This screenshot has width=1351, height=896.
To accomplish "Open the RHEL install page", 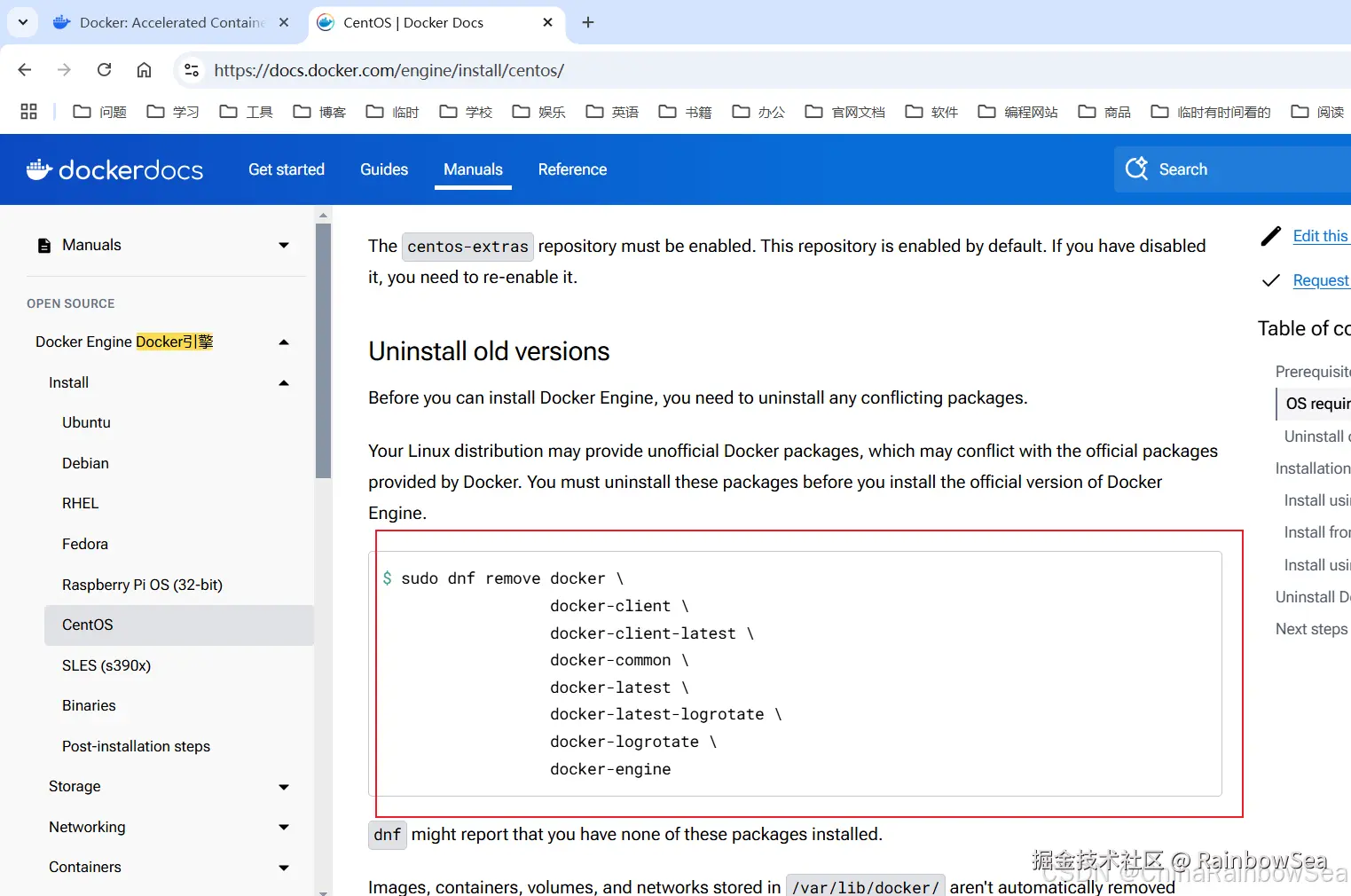I will click(x=80, y=503).
